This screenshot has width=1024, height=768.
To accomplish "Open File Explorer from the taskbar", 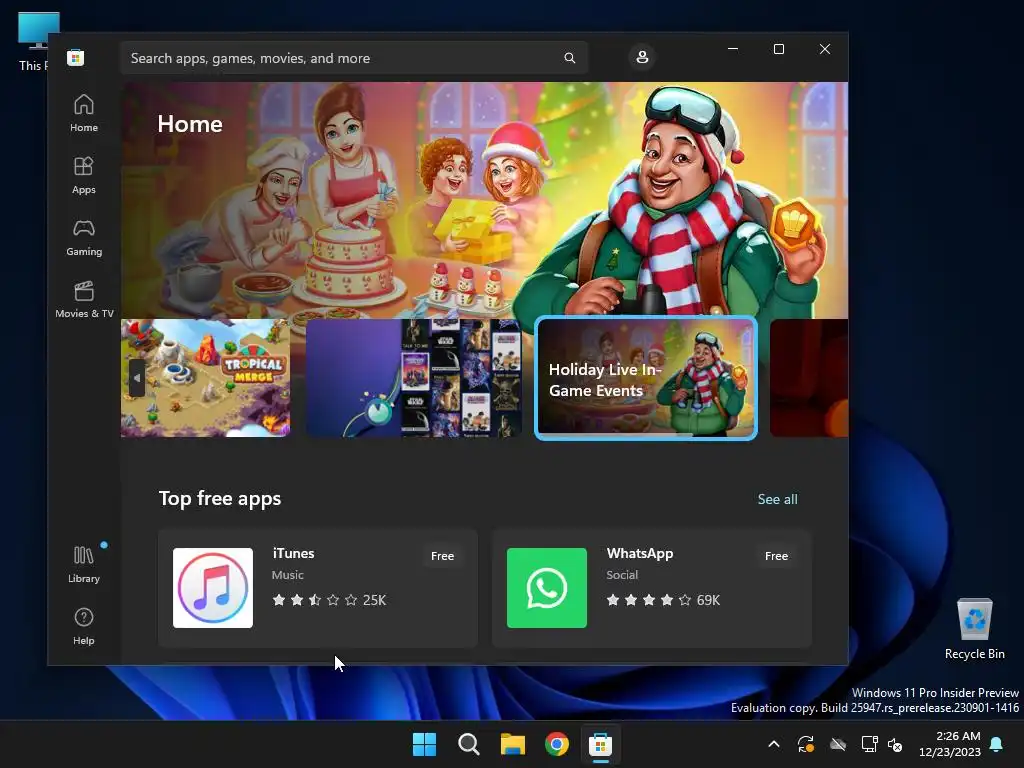I will point(513,744).
